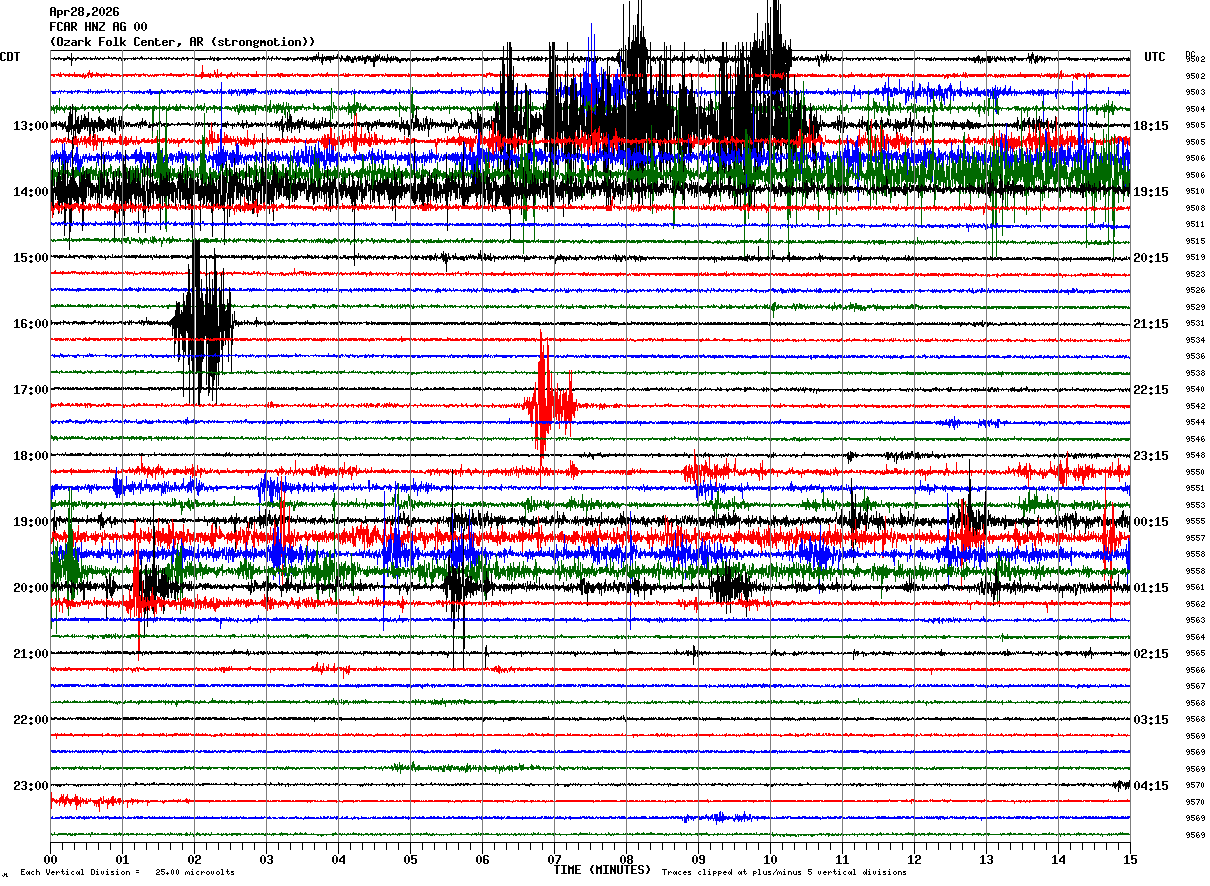Image resolution: width=1210 pixels, height=886 pixels.
Task: Click the Each Vertical Division scale note
Action: 127,873
